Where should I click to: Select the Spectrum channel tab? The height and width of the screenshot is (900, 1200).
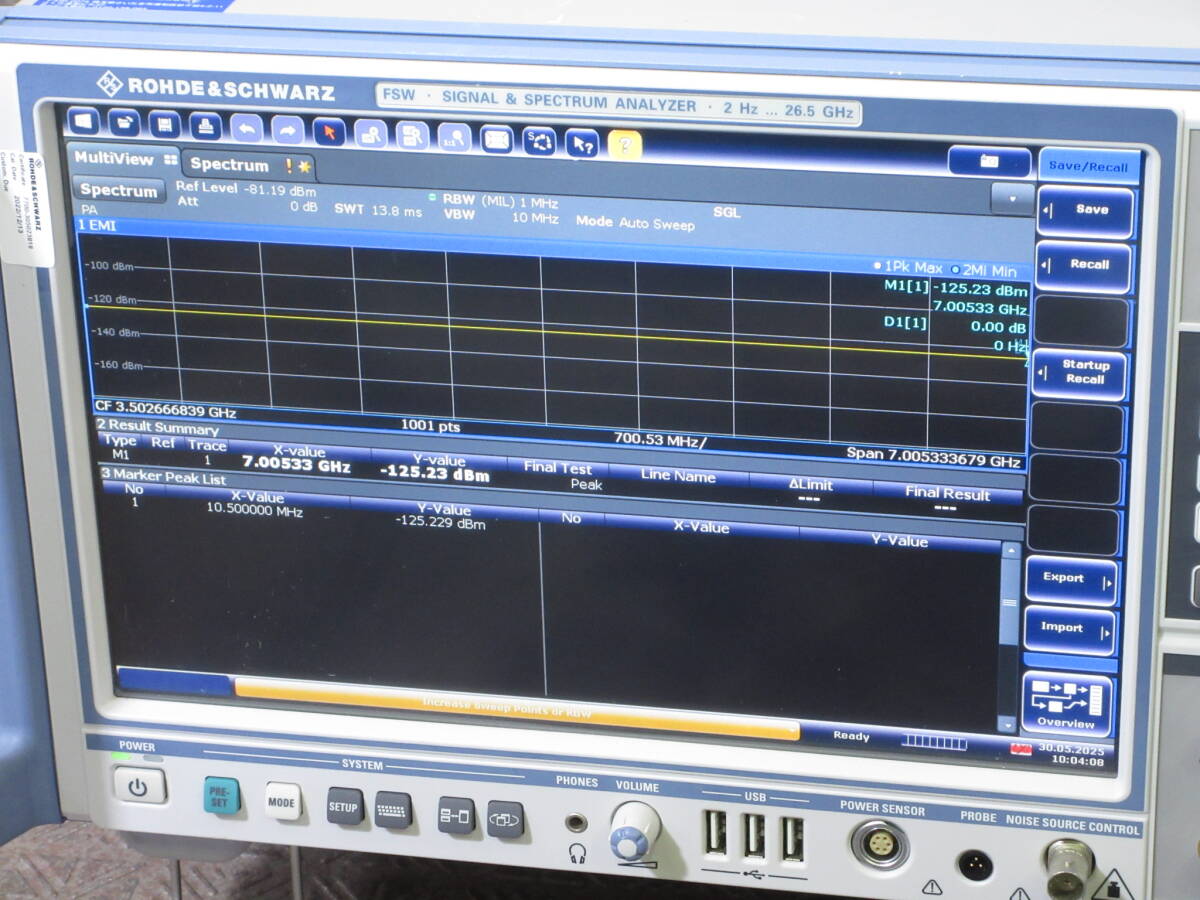[247, 165]
